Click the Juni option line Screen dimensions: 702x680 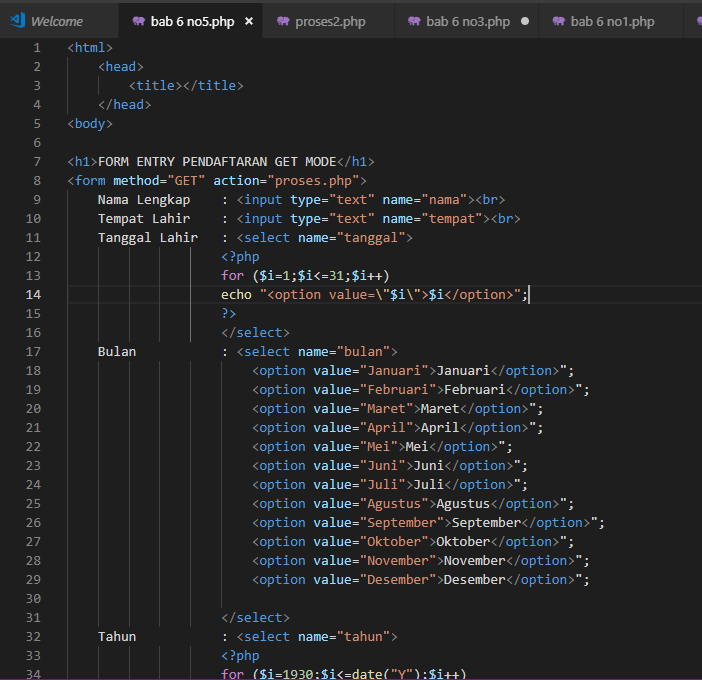click(390, 466)
